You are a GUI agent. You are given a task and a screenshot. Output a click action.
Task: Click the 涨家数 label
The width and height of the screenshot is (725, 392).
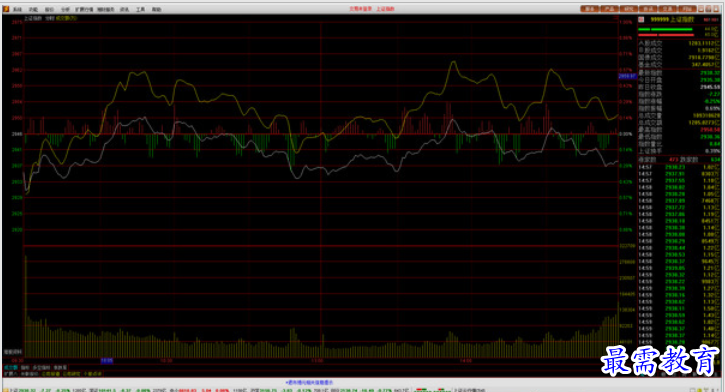647,159
